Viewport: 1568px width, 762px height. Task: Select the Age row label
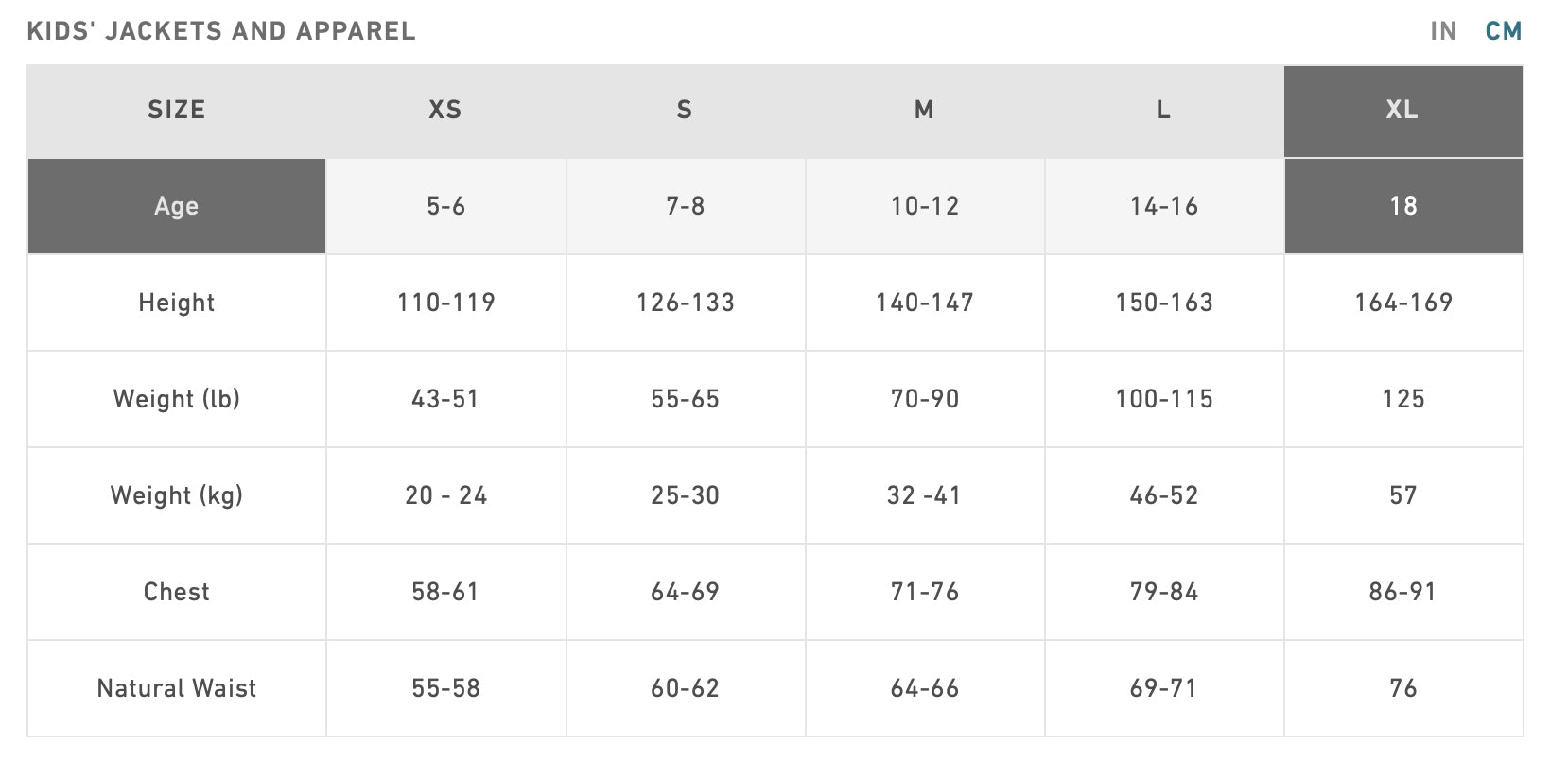pos(177,206)
